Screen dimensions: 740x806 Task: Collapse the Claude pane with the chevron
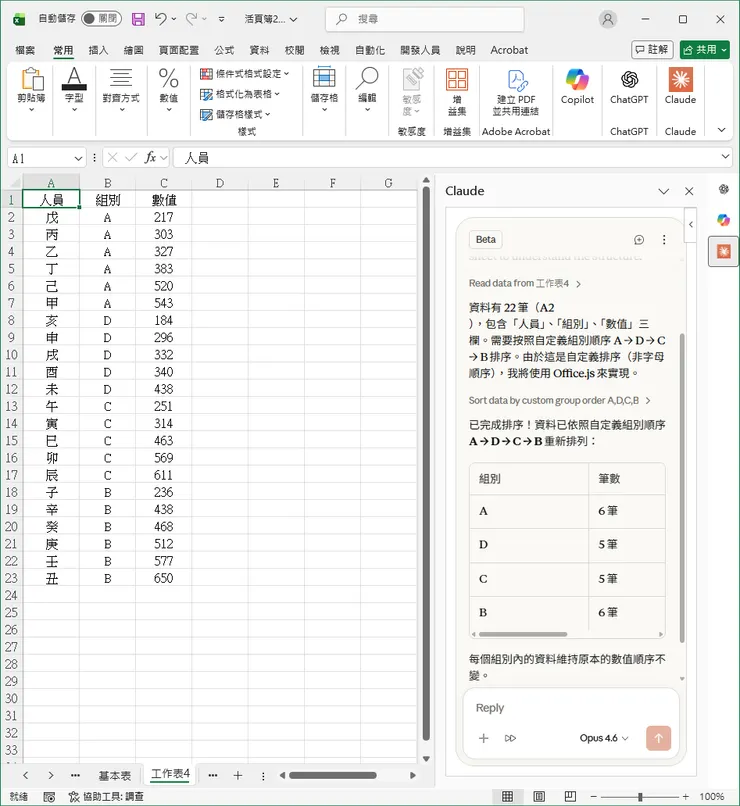coord(663,191)
